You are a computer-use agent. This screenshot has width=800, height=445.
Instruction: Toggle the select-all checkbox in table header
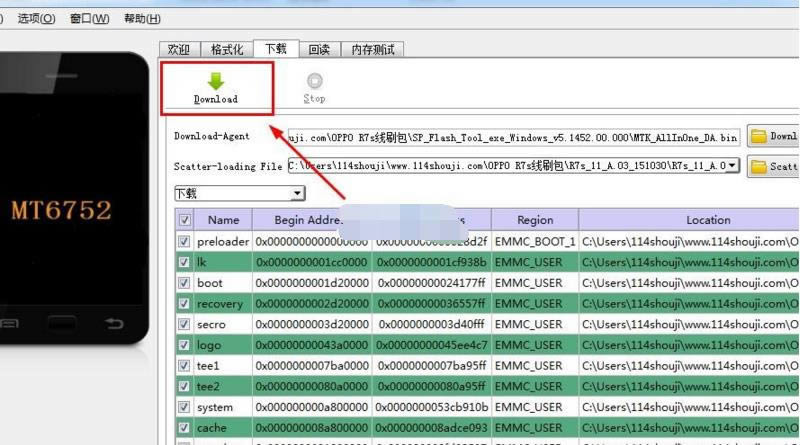click(184, 220)
